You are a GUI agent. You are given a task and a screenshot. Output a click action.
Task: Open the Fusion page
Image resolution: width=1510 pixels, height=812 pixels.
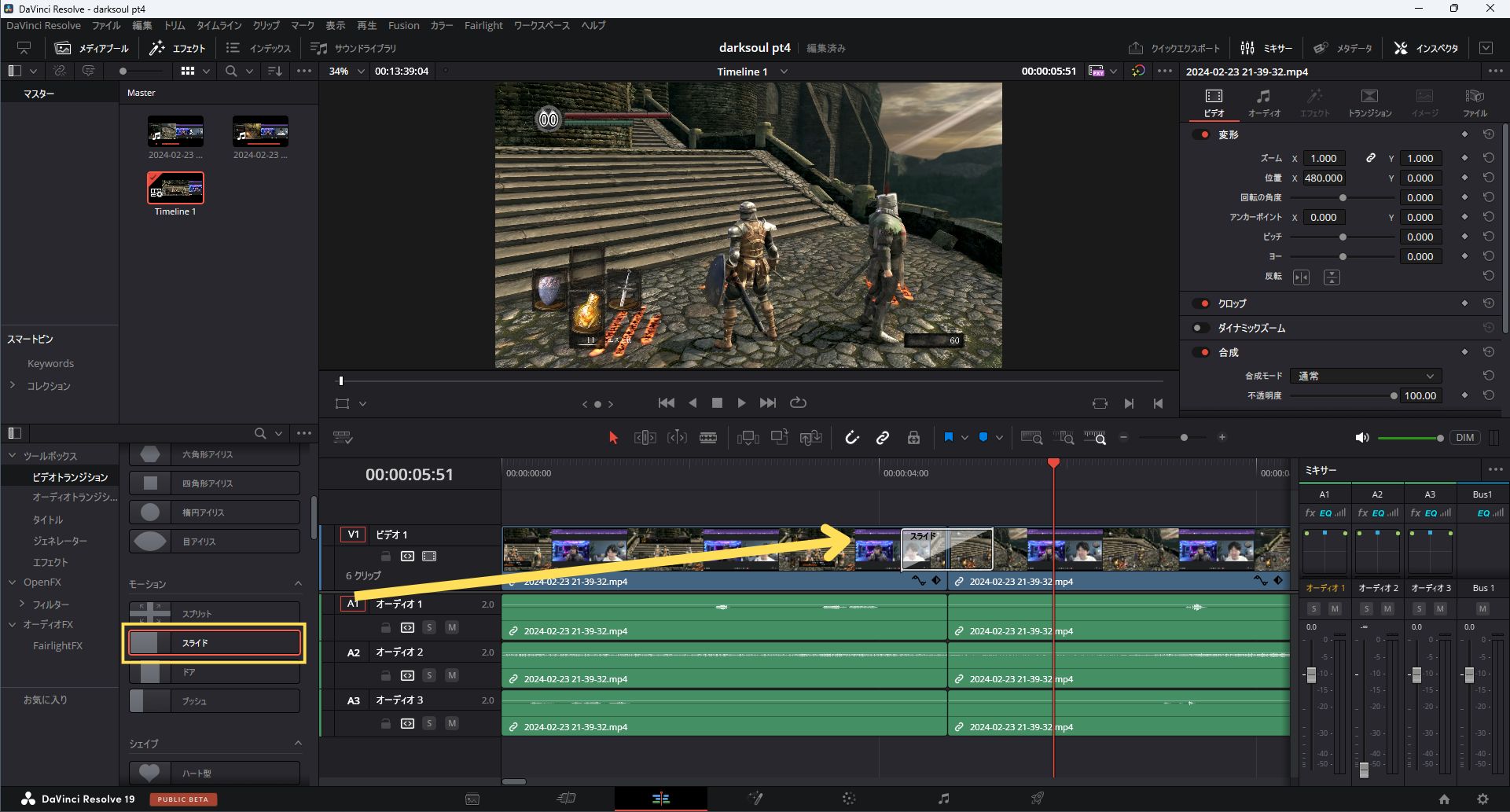coord(755,798)
